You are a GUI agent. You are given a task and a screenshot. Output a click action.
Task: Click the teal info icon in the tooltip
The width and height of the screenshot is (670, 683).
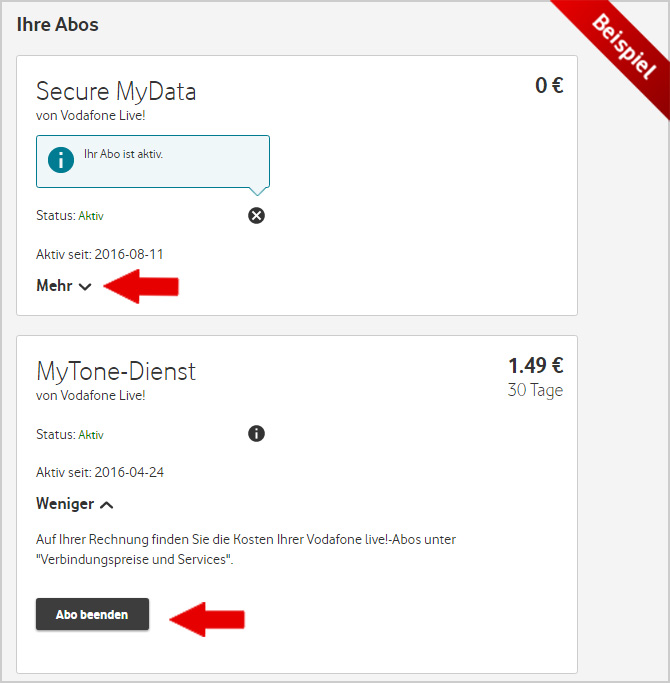click(x=61, y=160)
